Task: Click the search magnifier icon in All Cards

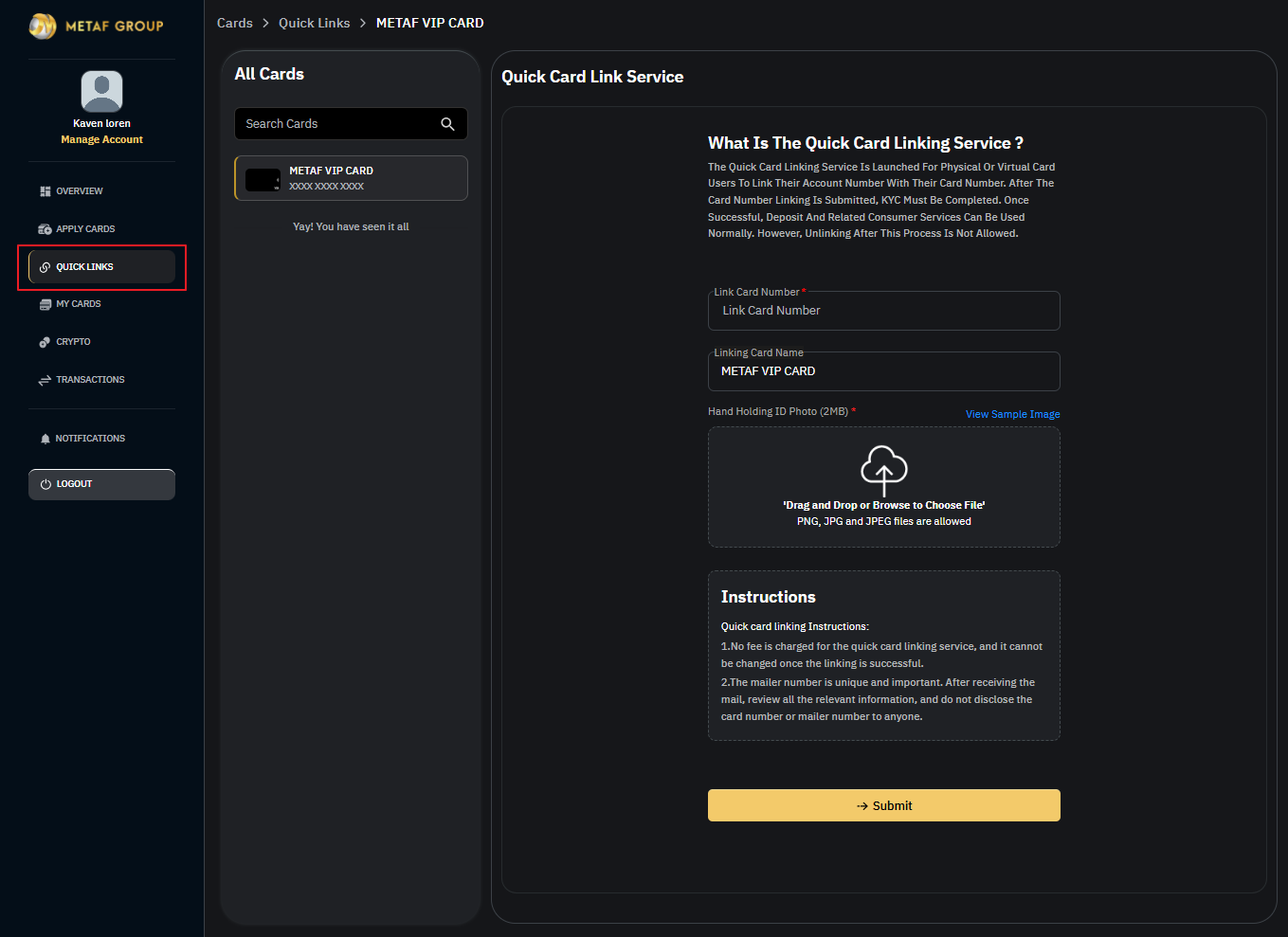Action: (447, 124)
